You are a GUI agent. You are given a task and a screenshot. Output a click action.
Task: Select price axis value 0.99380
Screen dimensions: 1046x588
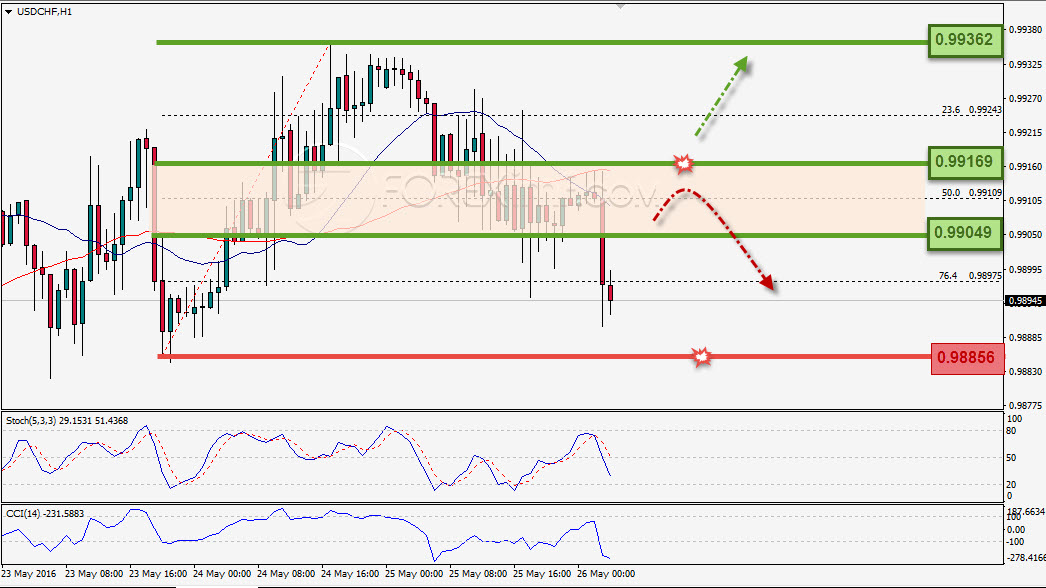[x=1025, y=30]
